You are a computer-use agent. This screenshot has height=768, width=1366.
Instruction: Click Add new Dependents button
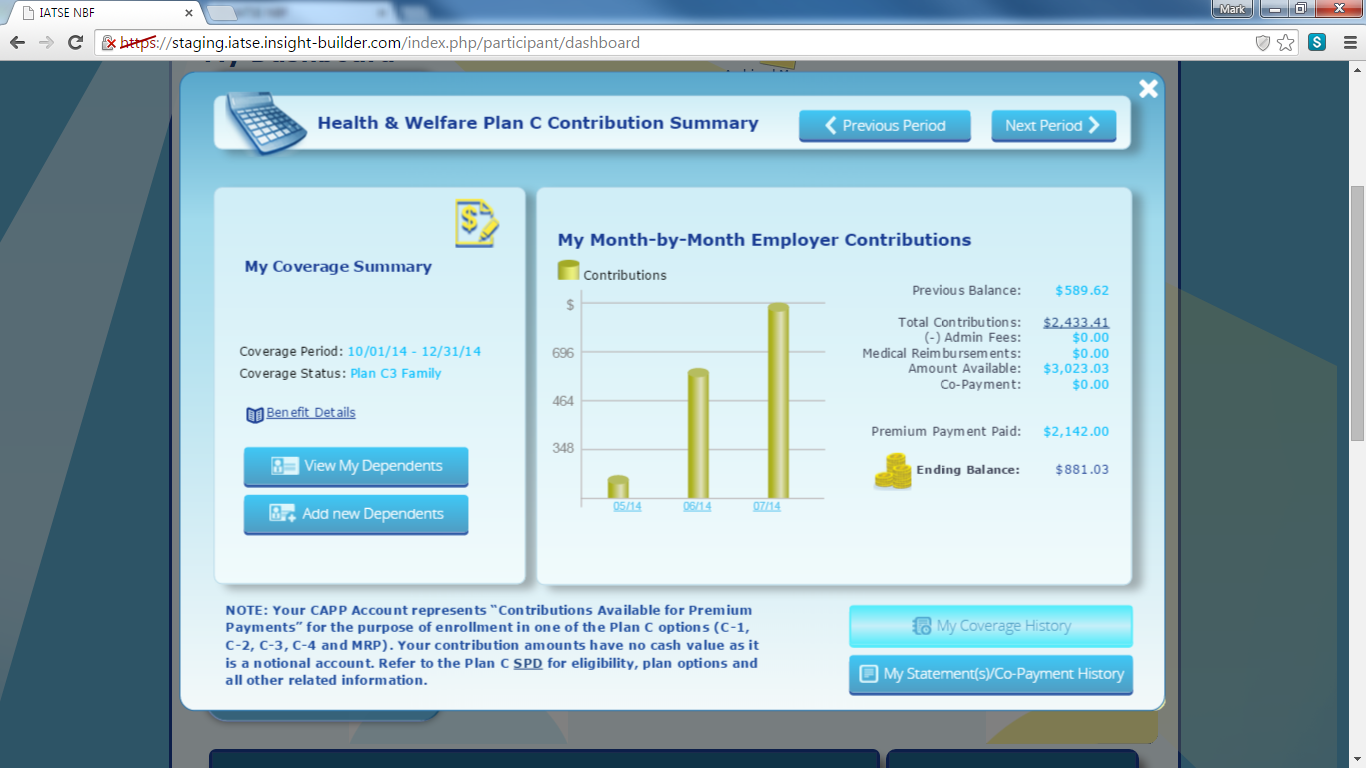[356, 514]
